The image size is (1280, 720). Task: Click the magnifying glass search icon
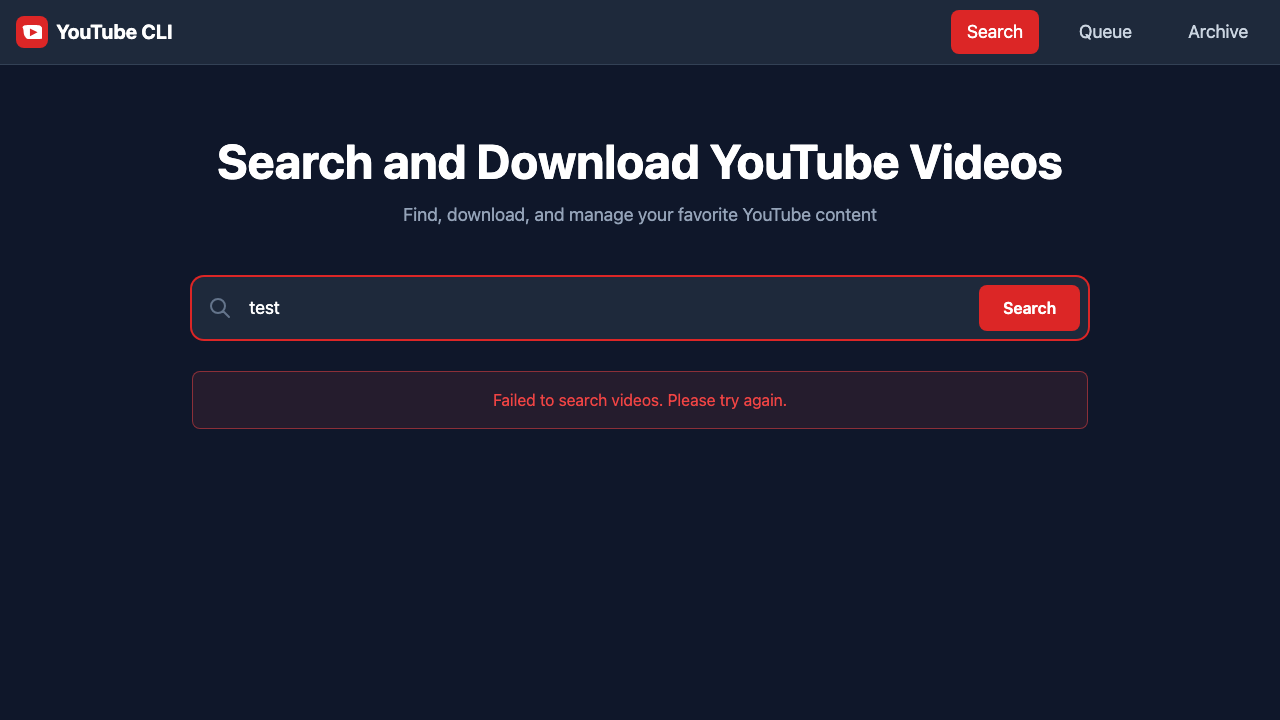(220, 308)
